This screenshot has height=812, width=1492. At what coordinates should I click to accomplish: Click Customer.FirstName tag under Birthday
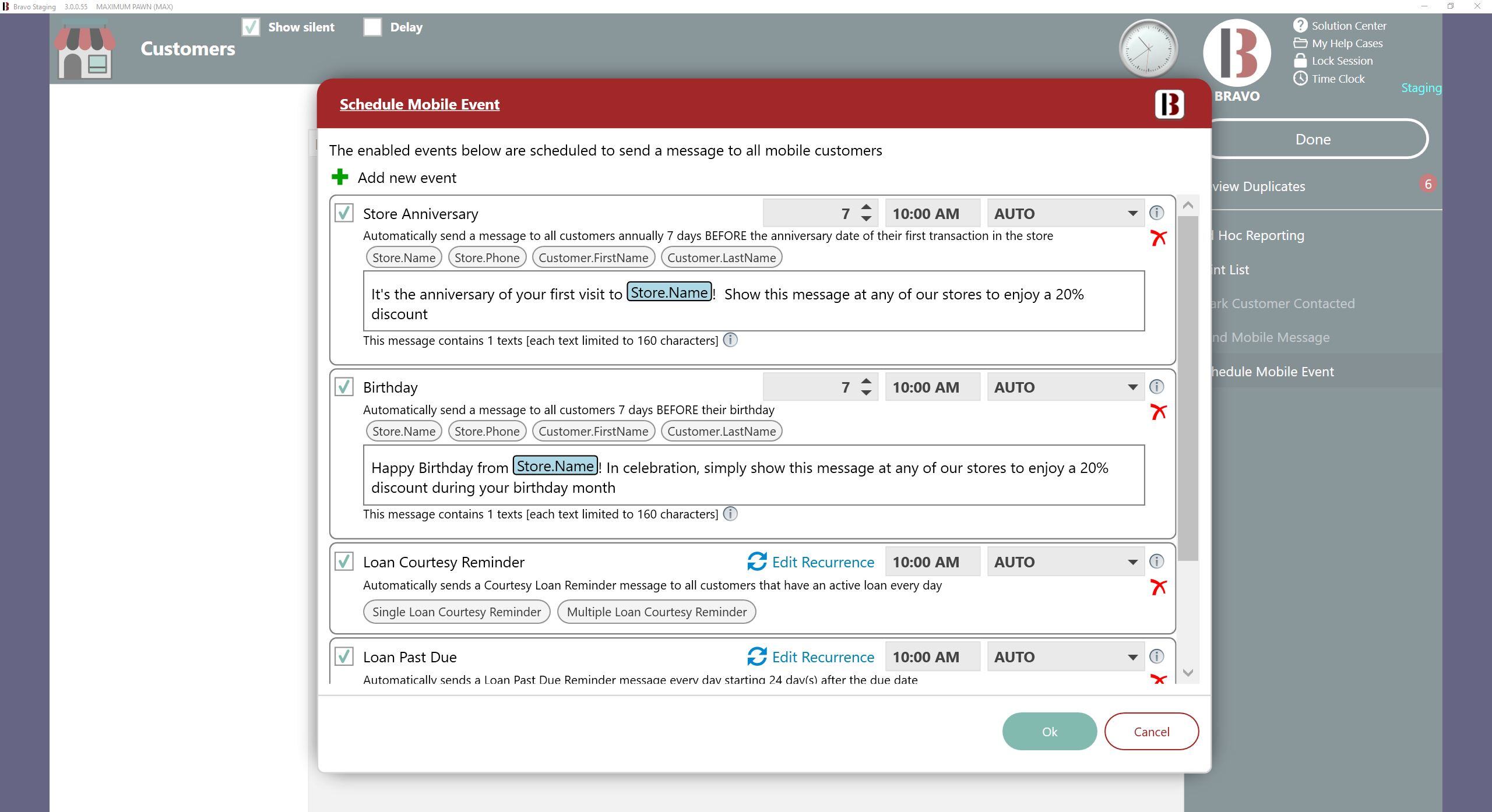[x=593, y=431]
